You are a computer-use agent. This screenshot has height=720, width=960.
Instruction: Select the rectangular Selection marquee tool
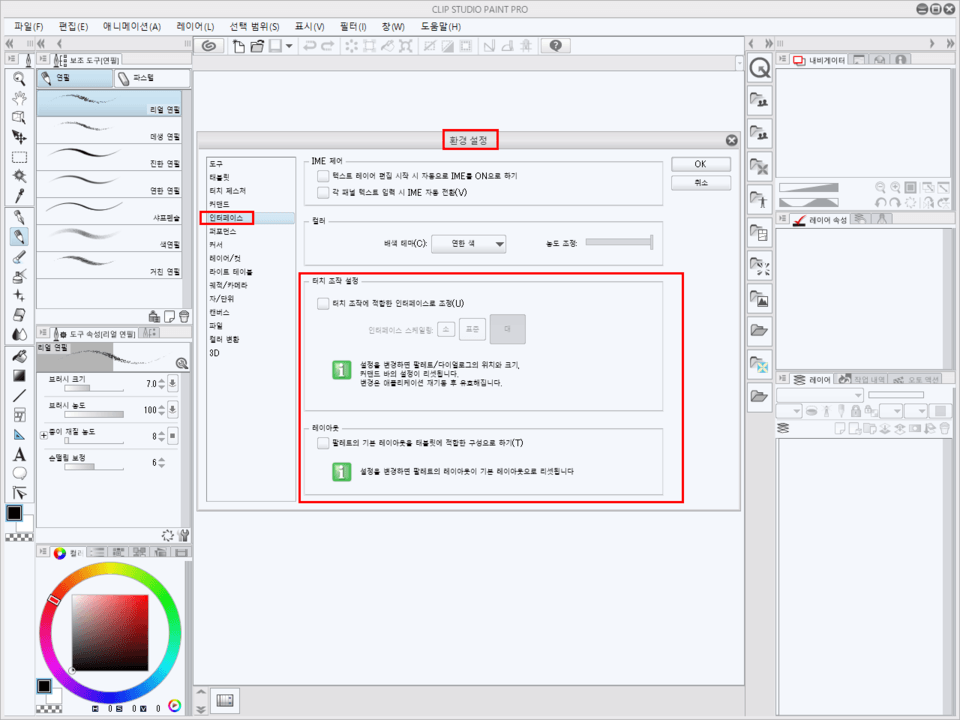pos(19,157)
